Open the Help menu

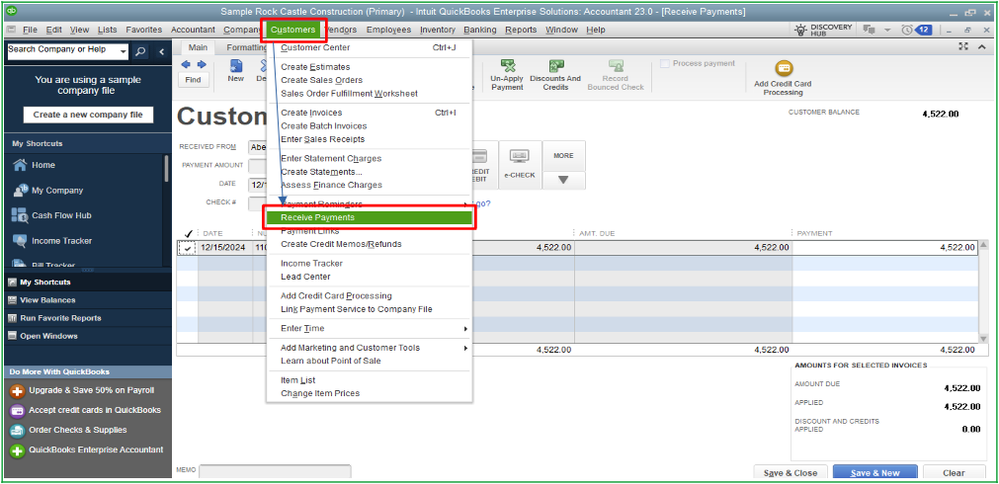[x=596, y=30]
